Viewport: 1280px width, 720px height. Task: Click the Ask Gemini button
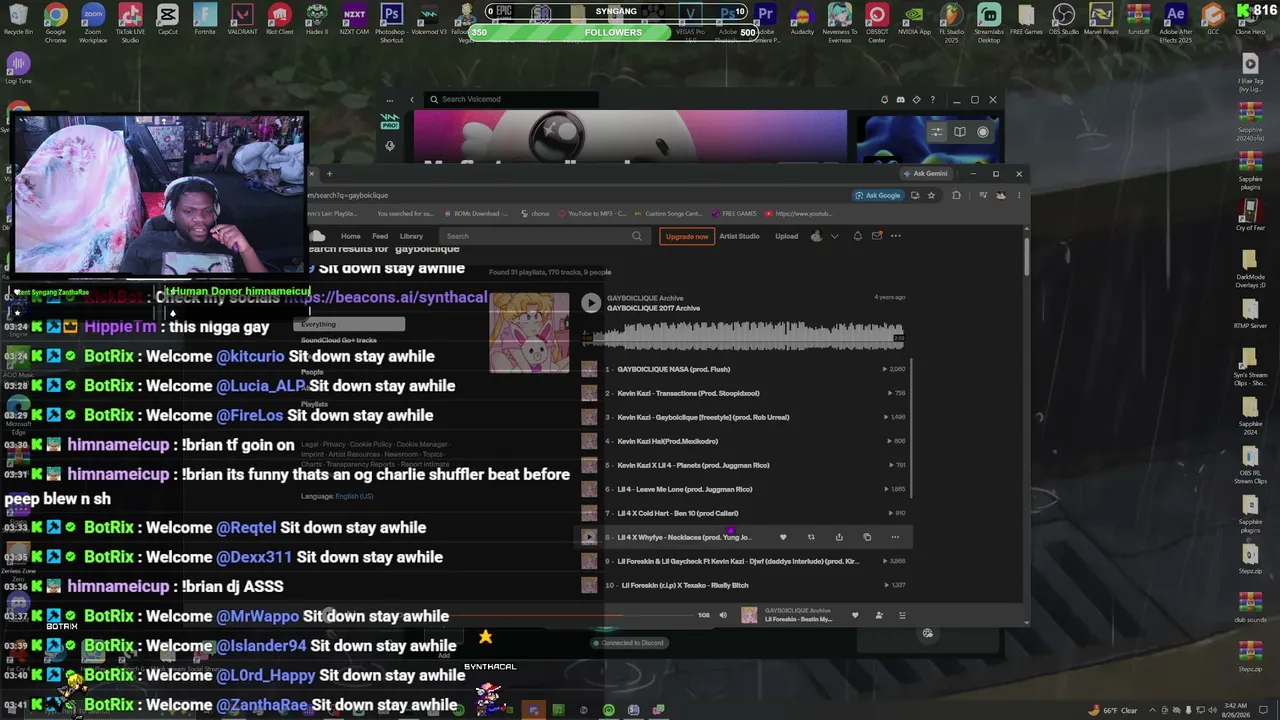(925, 173)
